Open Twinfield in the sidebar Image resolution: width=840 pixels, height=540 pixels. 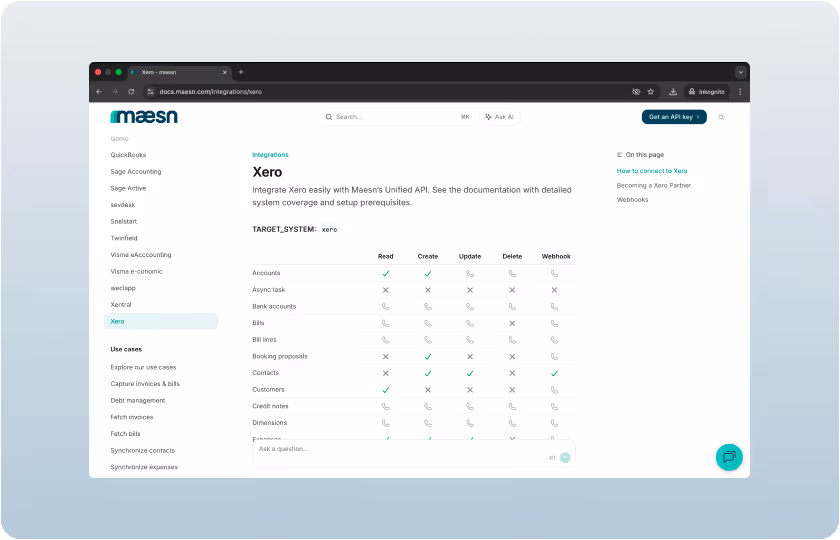pyautogui.click(x=124, y=238)
